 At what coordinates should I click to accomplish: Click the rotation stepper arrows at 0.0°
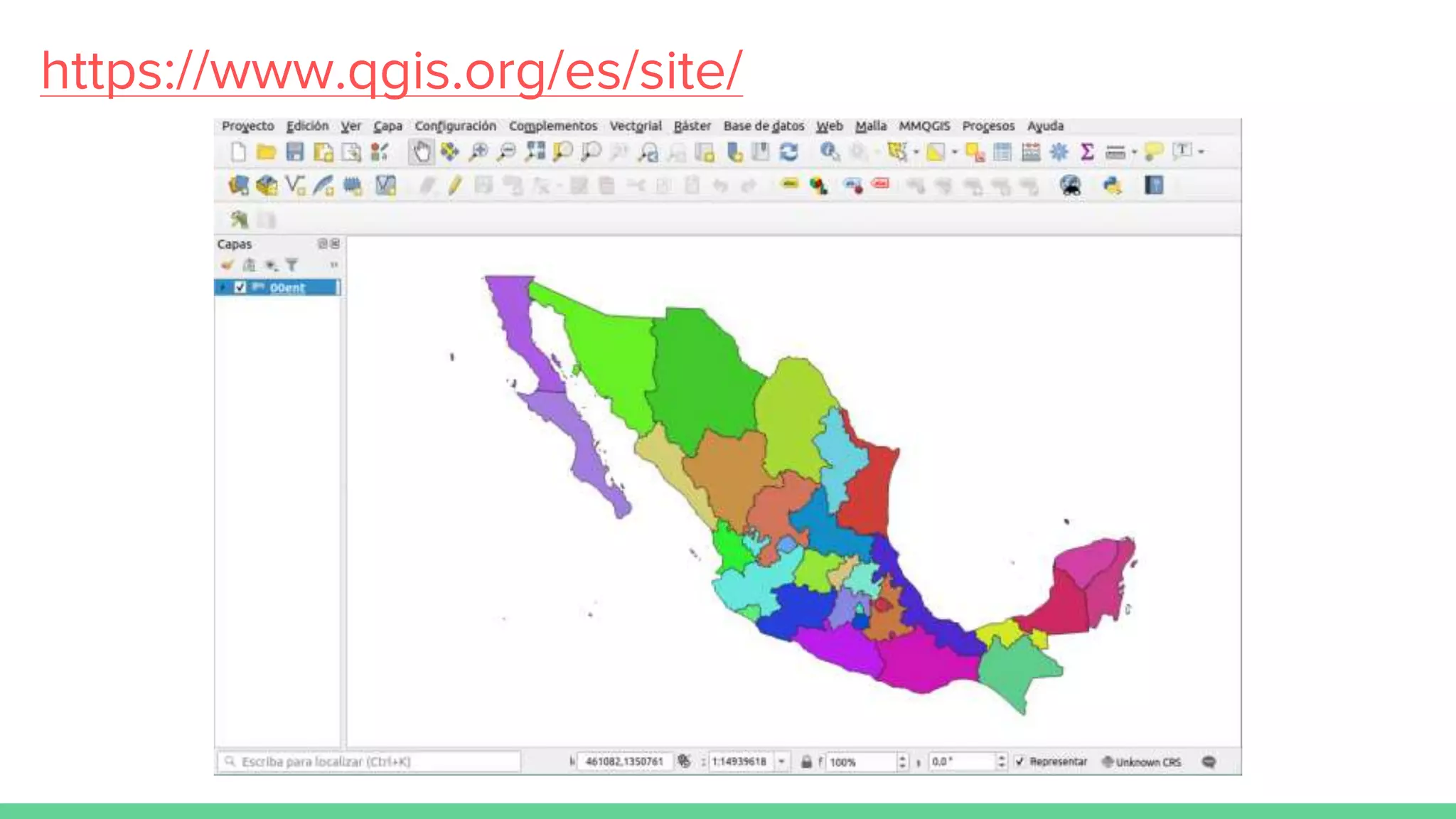[x=1001, y=761]
